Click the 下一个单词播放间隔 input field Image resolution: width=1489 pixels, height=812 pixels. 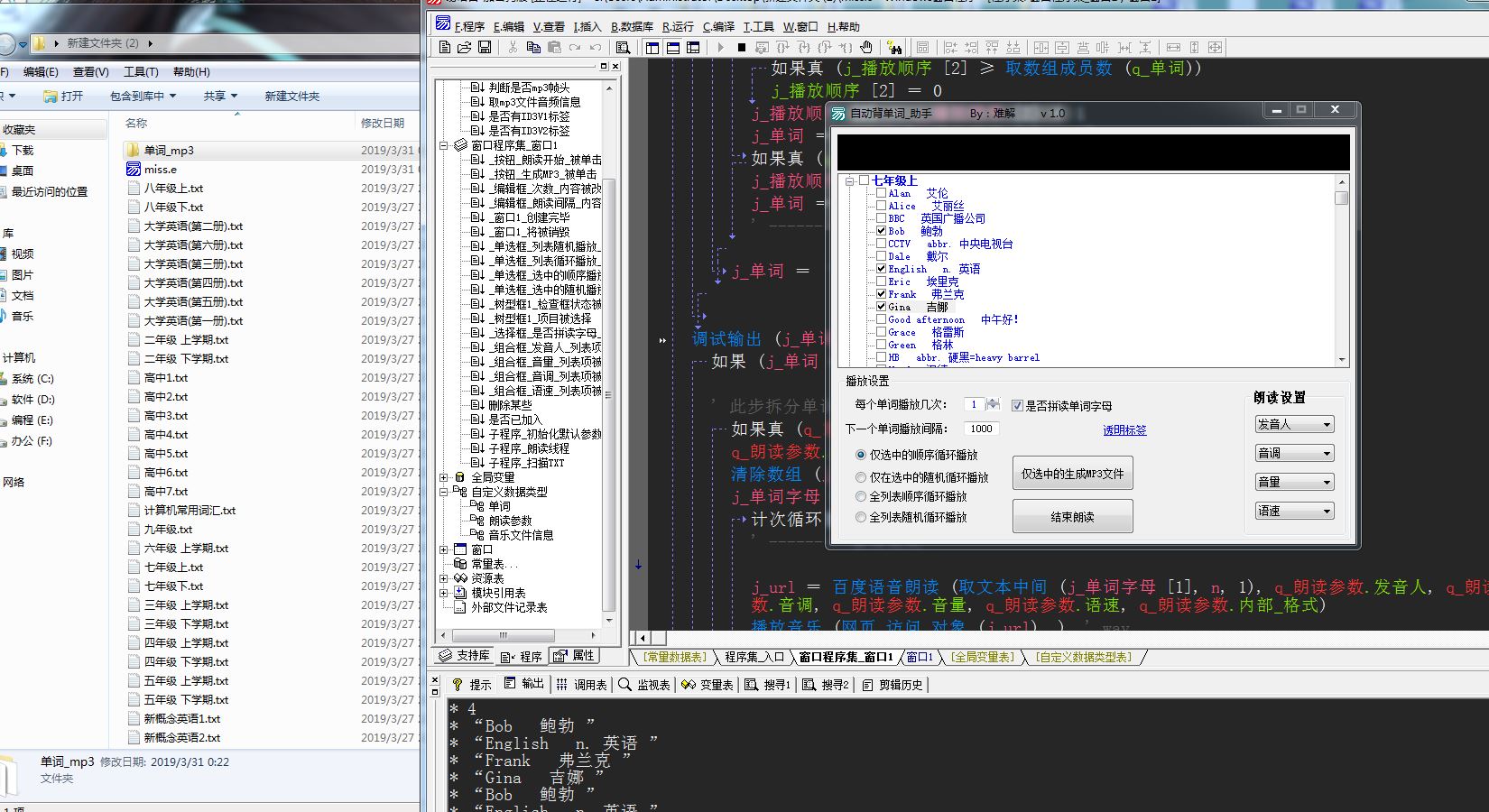click(982, 429)
